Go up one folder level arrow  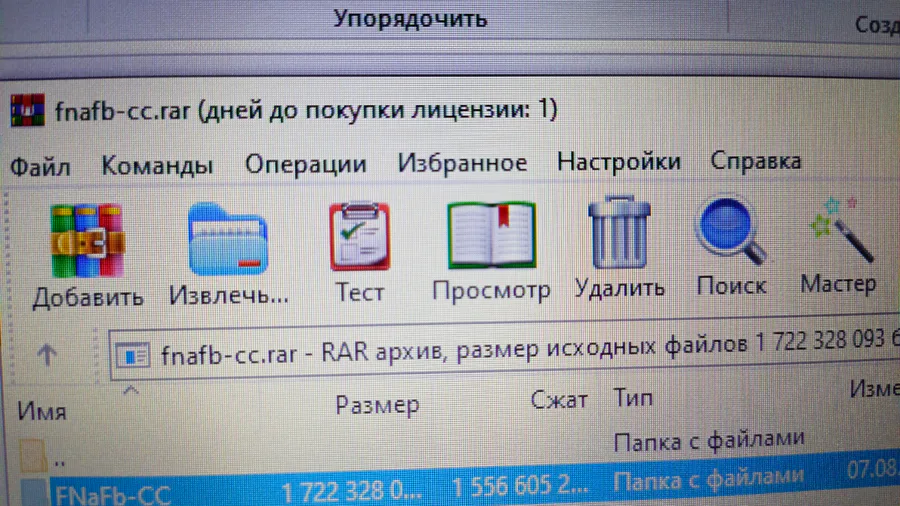[47, 355]
